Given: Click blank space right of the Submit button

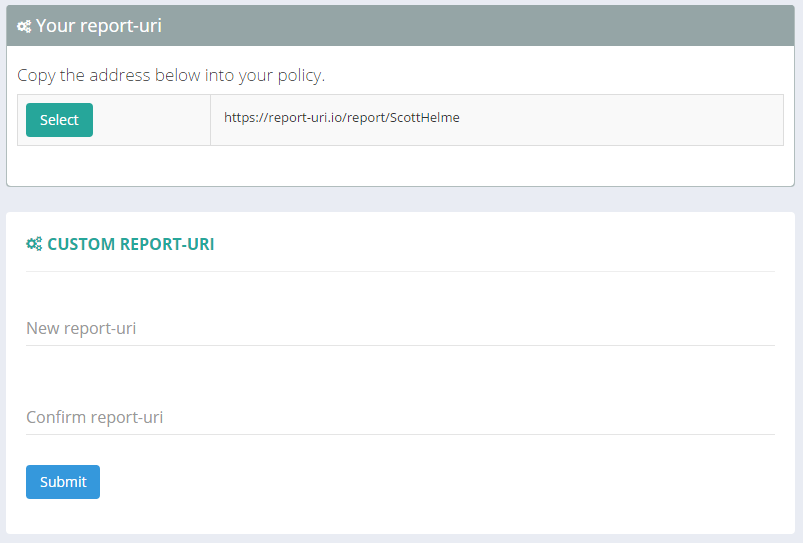Looking at the screenshot, I should (400, 482).
